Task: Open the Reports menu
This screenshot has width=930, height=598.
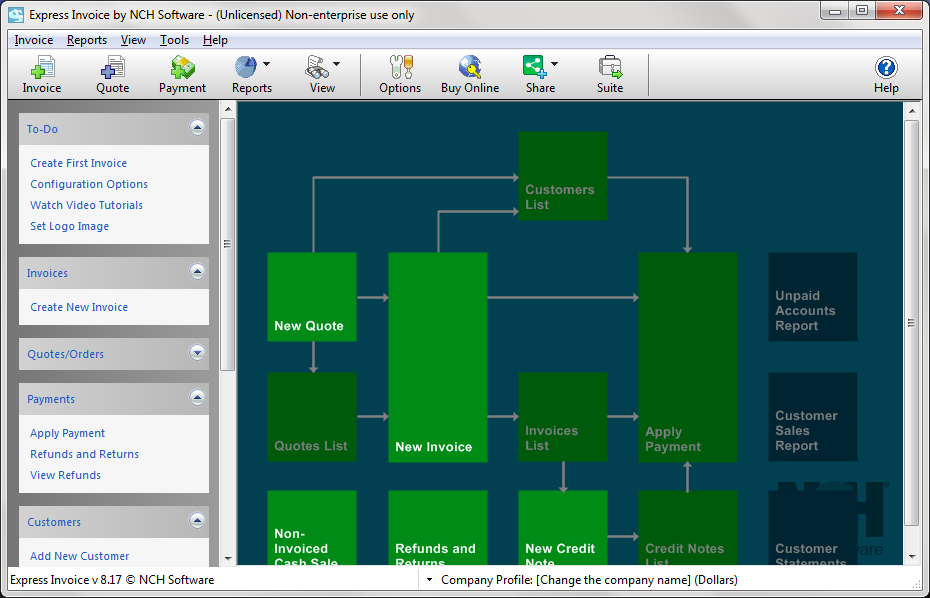Action: point(86,40)
